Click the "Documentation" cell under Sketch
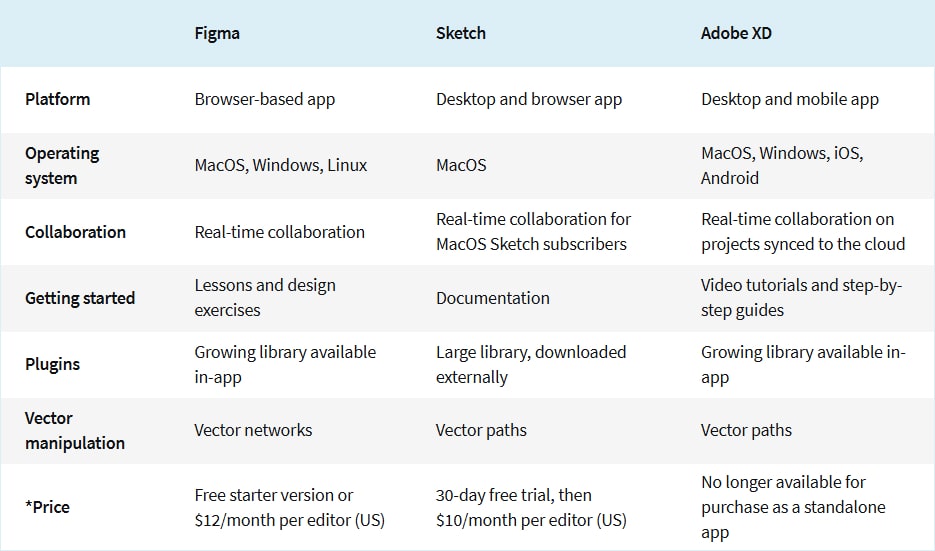Viewport: 935px width, 551px height. [x=493, y=298]
